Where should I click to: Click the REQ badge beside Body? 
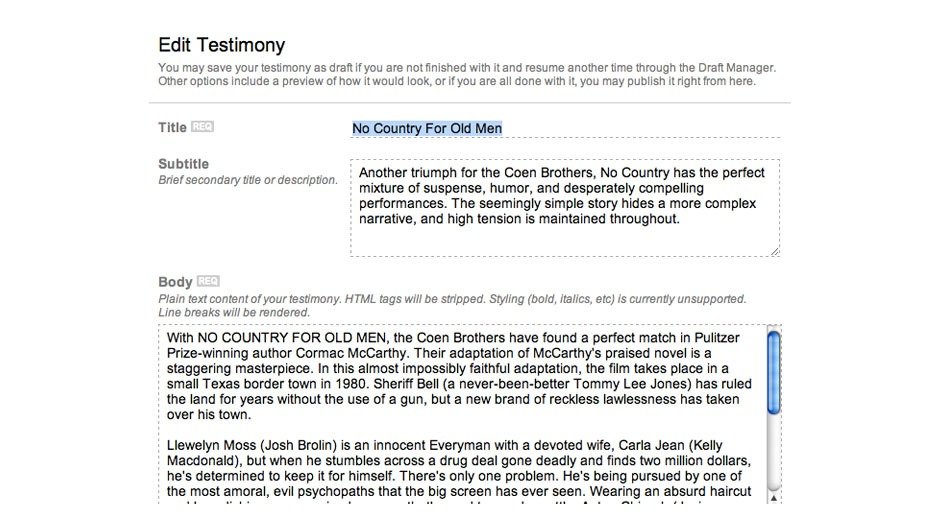pyautogui.click(x=208, y=281)
